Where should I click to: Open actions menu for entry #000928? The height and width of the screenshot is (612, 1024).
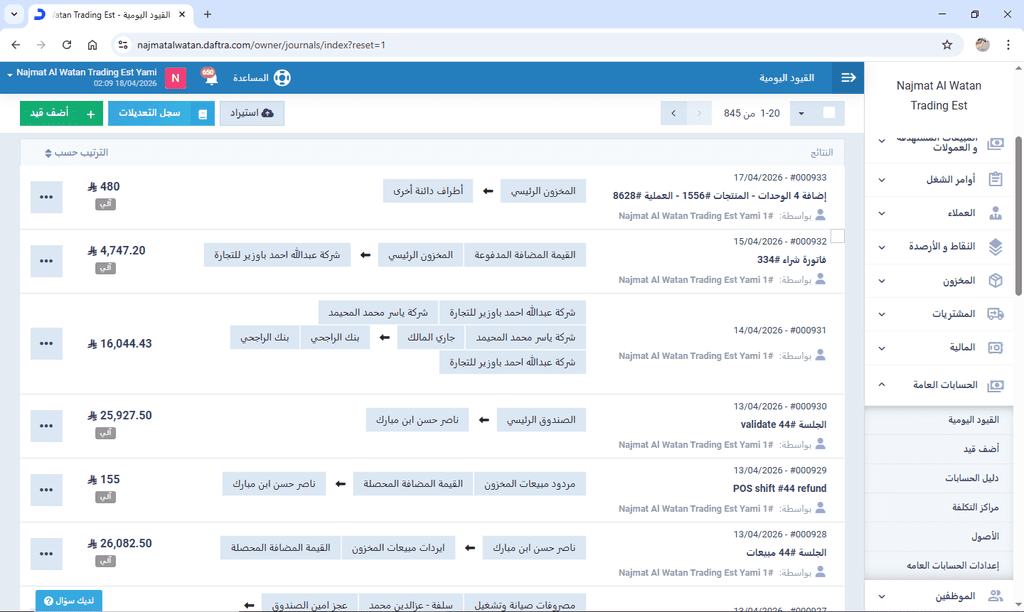[x=46, y=554]
